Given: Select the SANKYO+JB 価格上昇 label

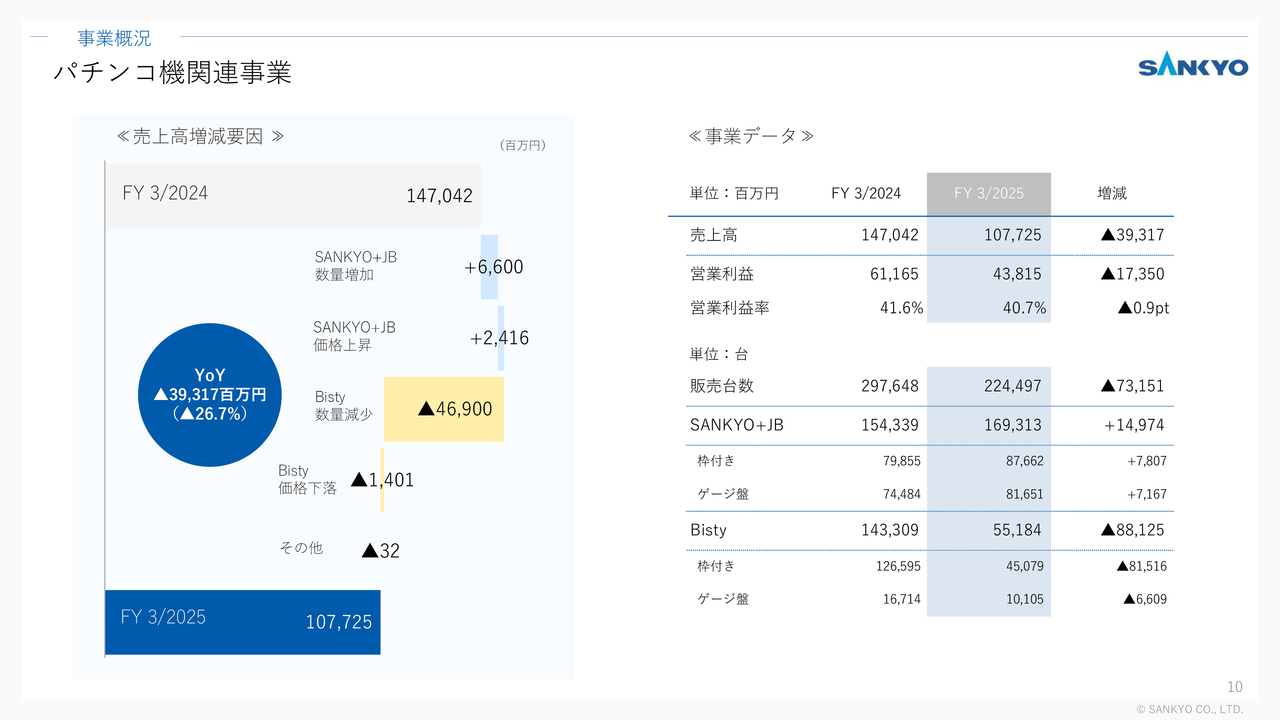Looking at the screenshot, I should [354, 336].
